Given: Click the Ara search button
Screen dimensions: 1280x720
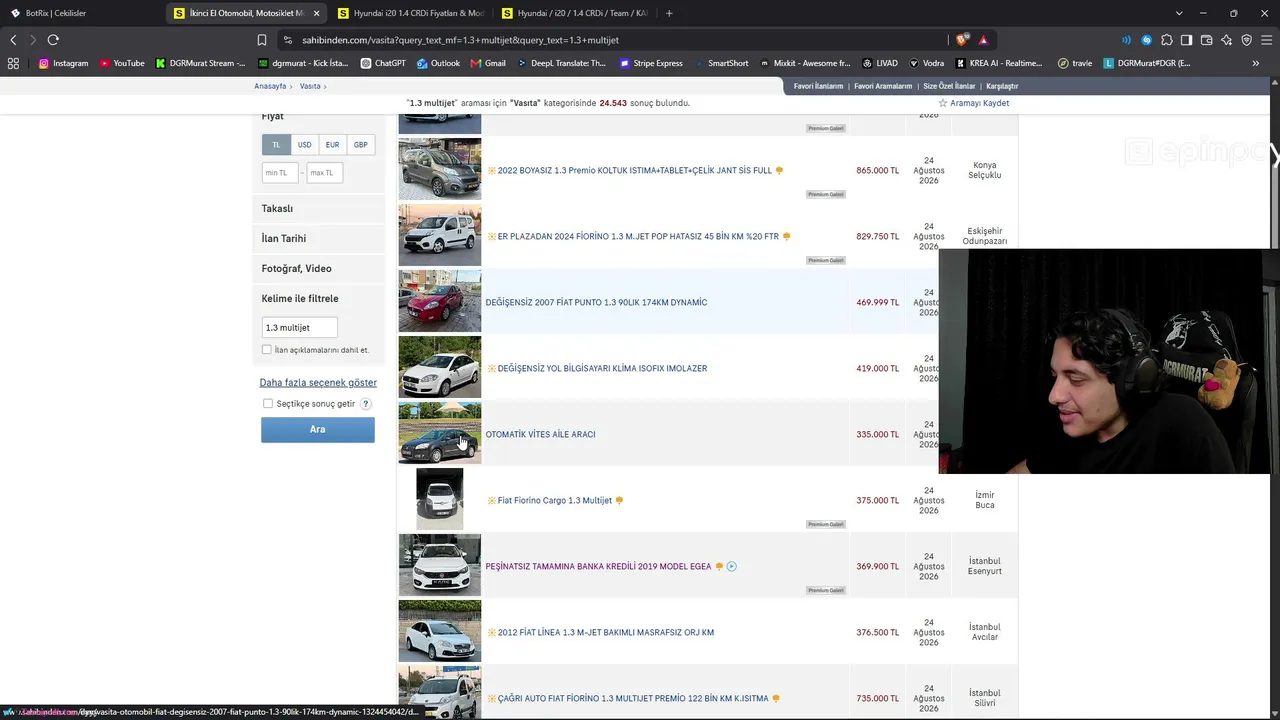Looking at the screenshot, I should pos(318,429).
